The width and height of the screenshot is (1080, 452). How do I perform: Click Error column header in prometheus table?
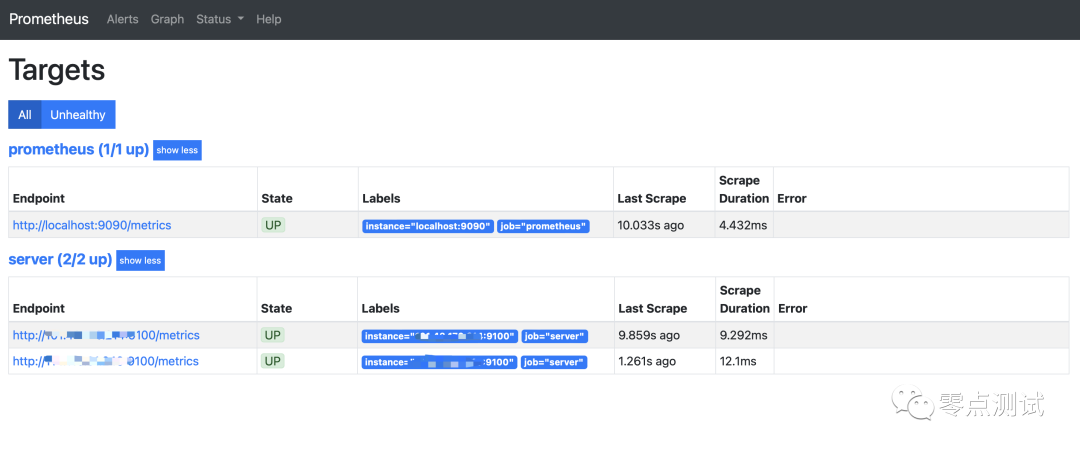point(791,198)
